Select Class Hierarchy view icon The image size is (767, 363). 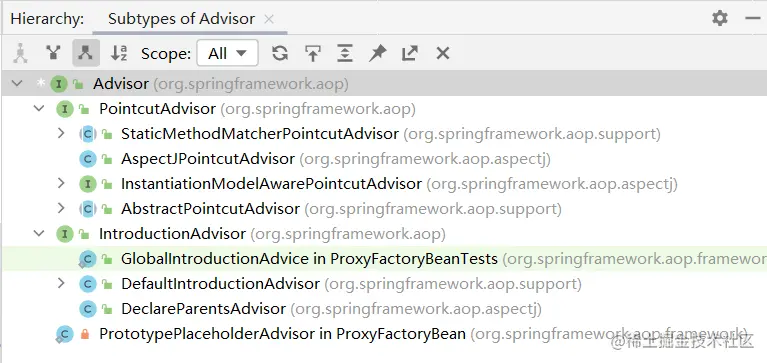coord(20,53)
